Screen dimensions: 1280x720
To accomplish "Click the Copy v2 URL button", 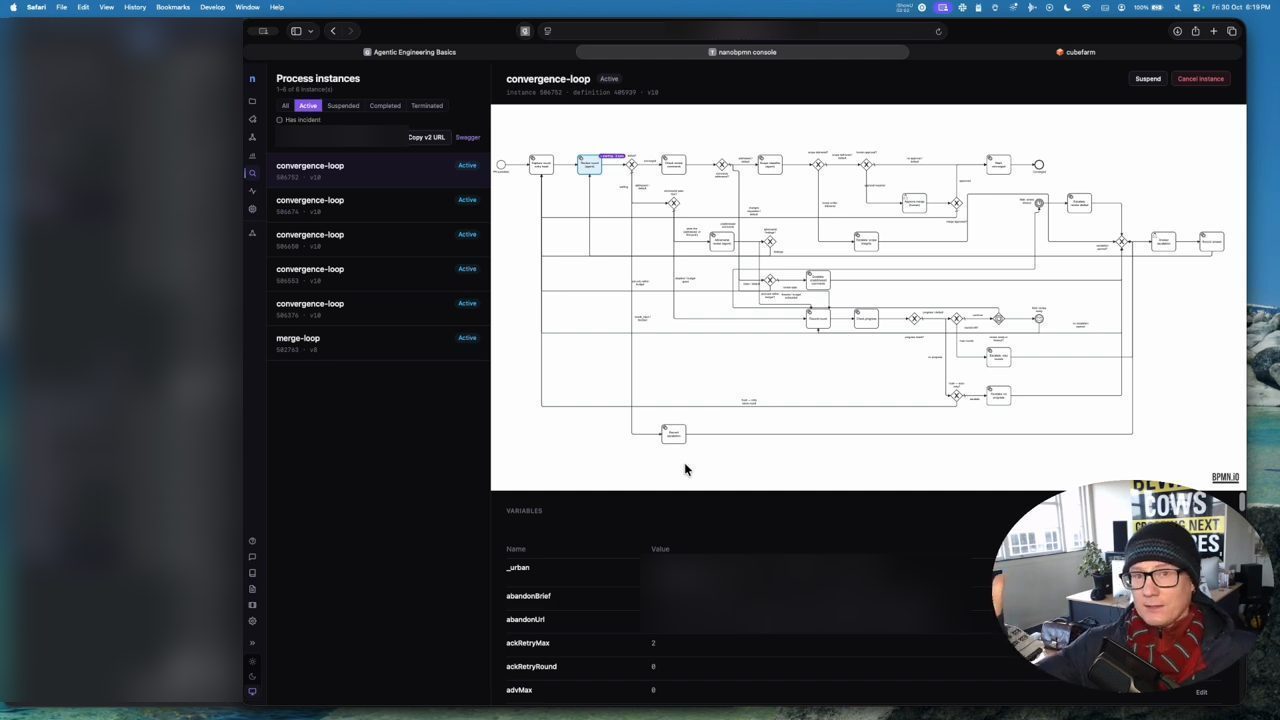I will point(427,137).
